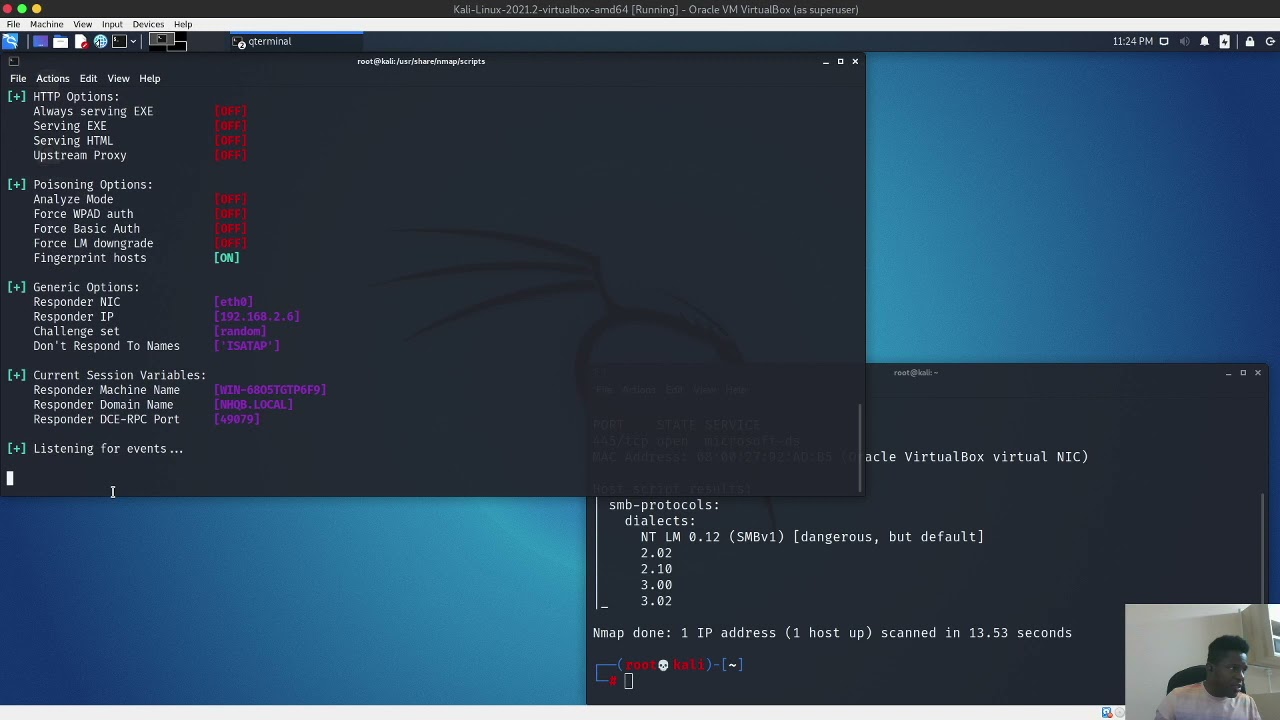Image resolution: width=1280 pixels, height=720 pixels.
Task: Open VirtualBox Input menu
Action: [112, 24]
